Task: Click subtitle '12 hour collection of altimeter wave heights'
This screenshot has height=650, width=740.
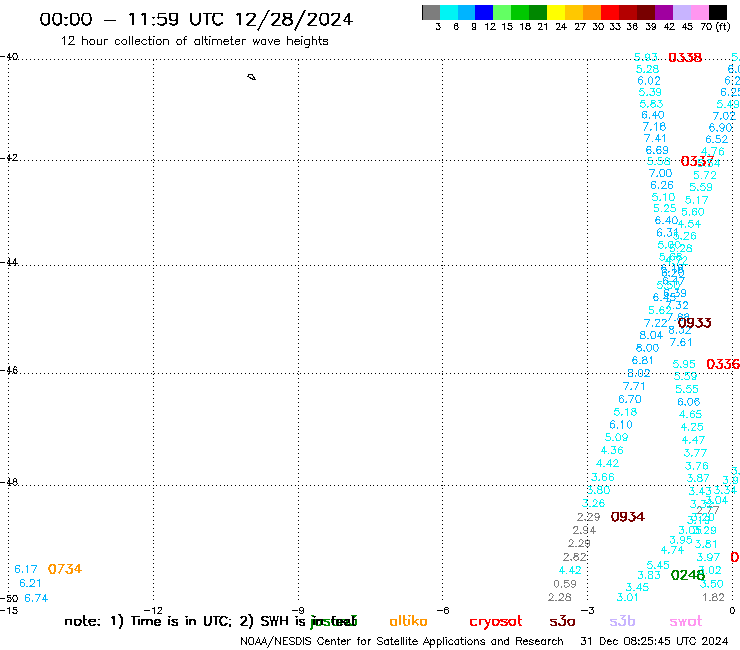Action: pos(194,41)
